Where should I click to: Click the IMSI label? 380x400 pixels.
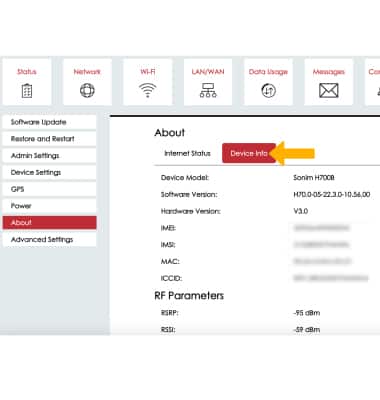168,245
